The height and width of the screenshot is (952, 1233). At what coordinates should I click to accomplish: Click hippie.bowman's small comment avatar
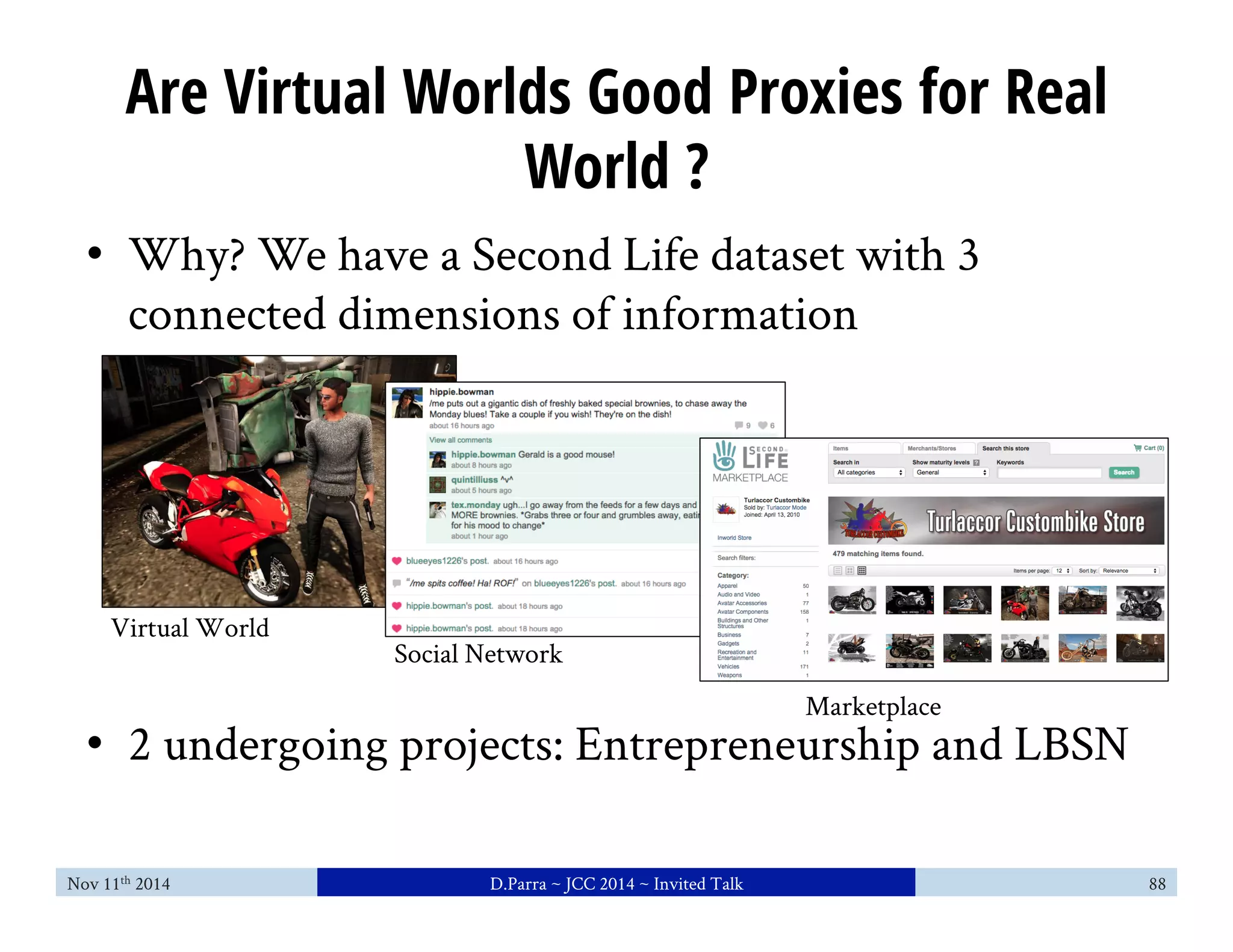[437, 459]
